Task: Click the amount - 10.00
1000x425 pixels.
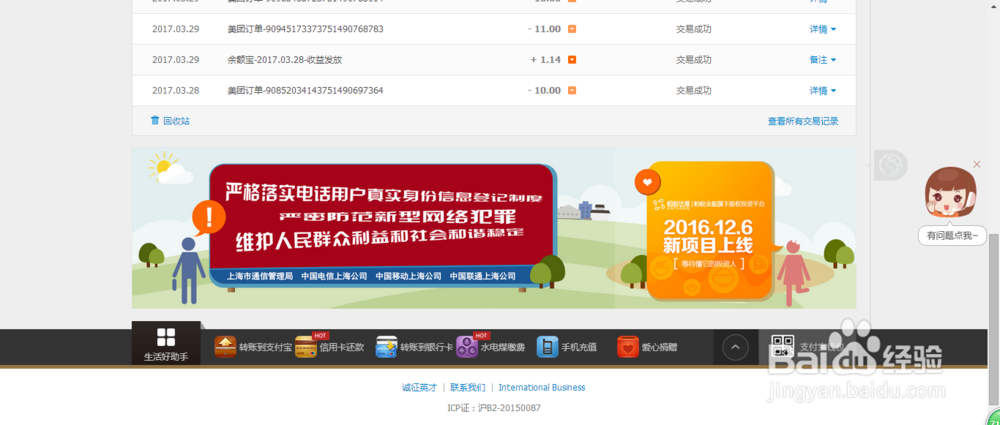Action: [544, 91]
